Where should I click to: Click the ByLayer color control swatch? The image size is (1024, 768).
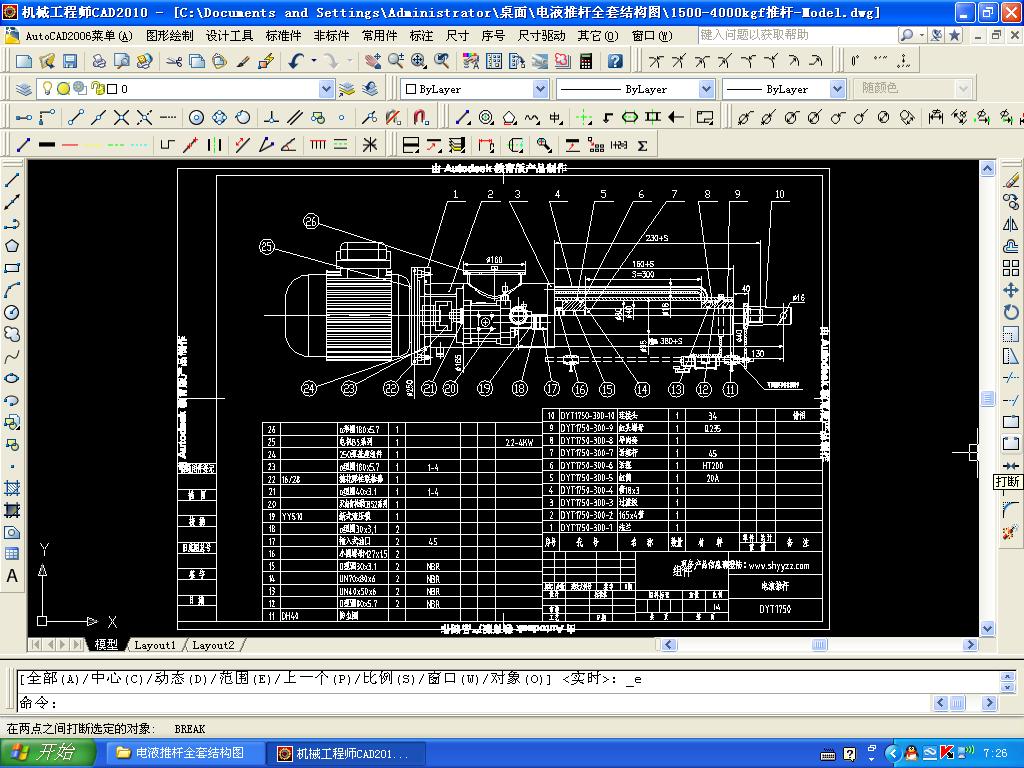pos(410,89)
